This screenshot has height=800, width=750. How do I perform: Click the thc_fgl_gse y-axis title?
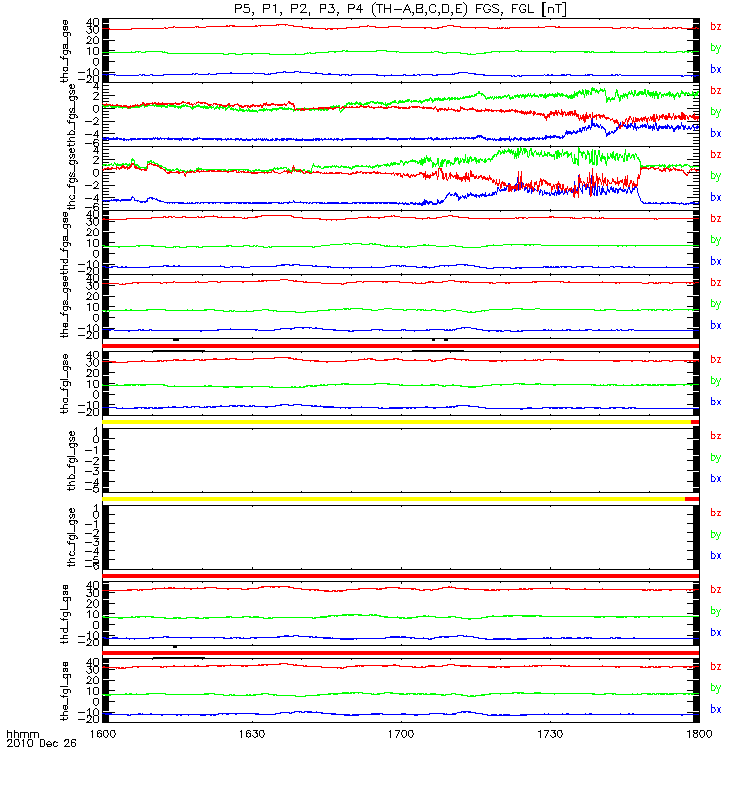pyautogui.click(x=71, y=537)
